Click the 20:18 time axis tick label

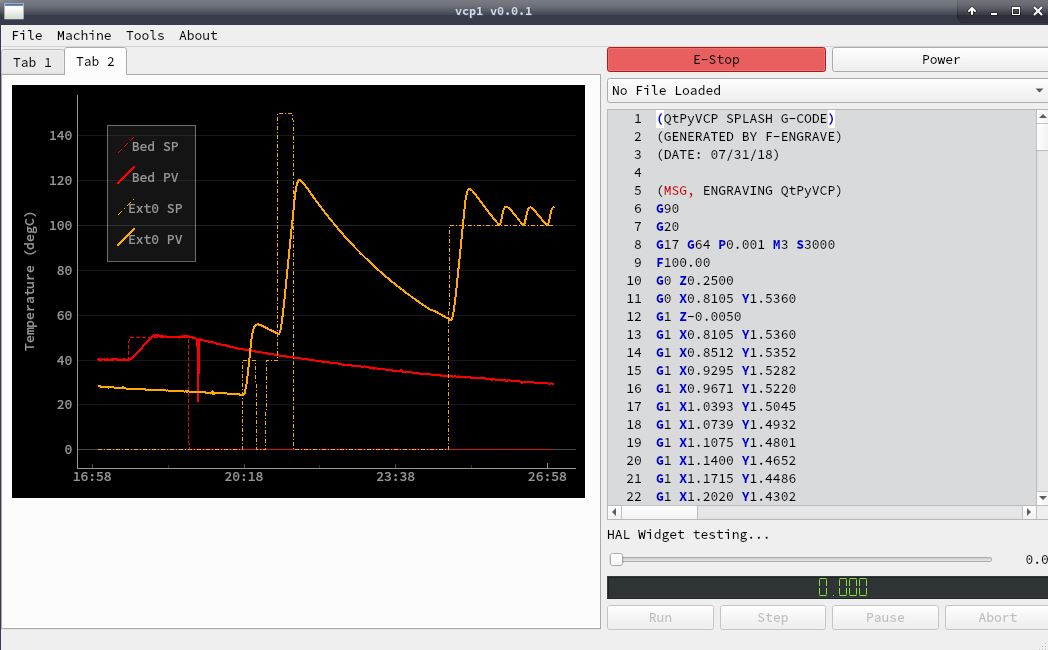(243, 477)
